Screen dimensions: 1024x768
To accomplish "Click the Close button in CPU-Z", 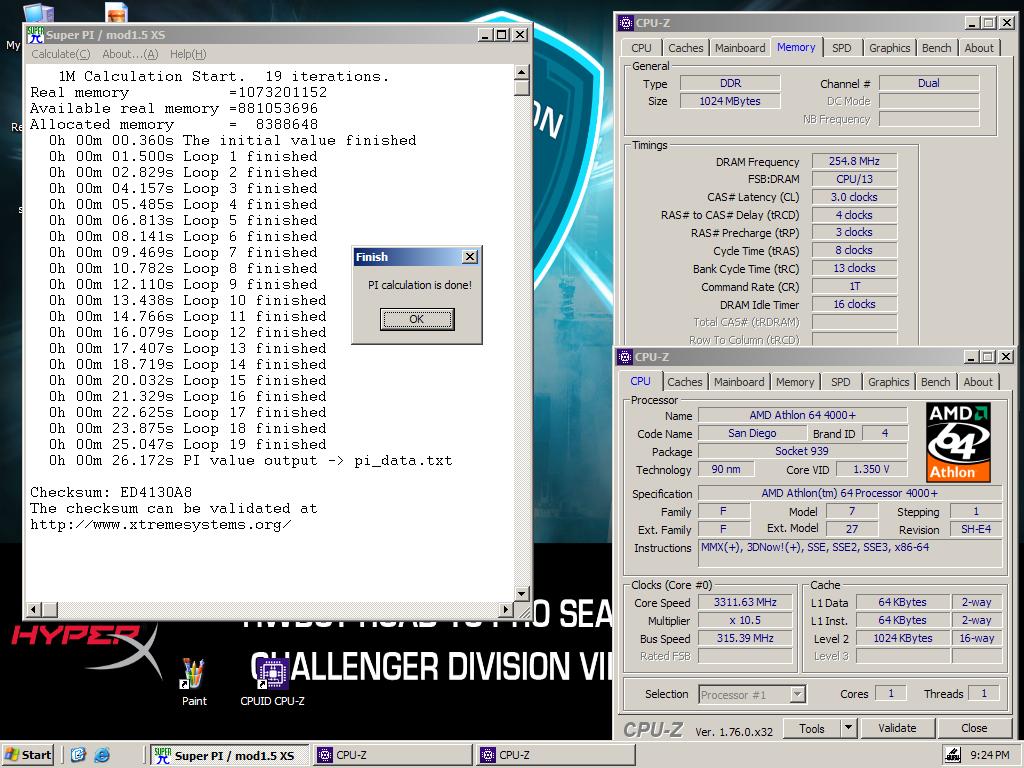I will (x=974, y=728).
